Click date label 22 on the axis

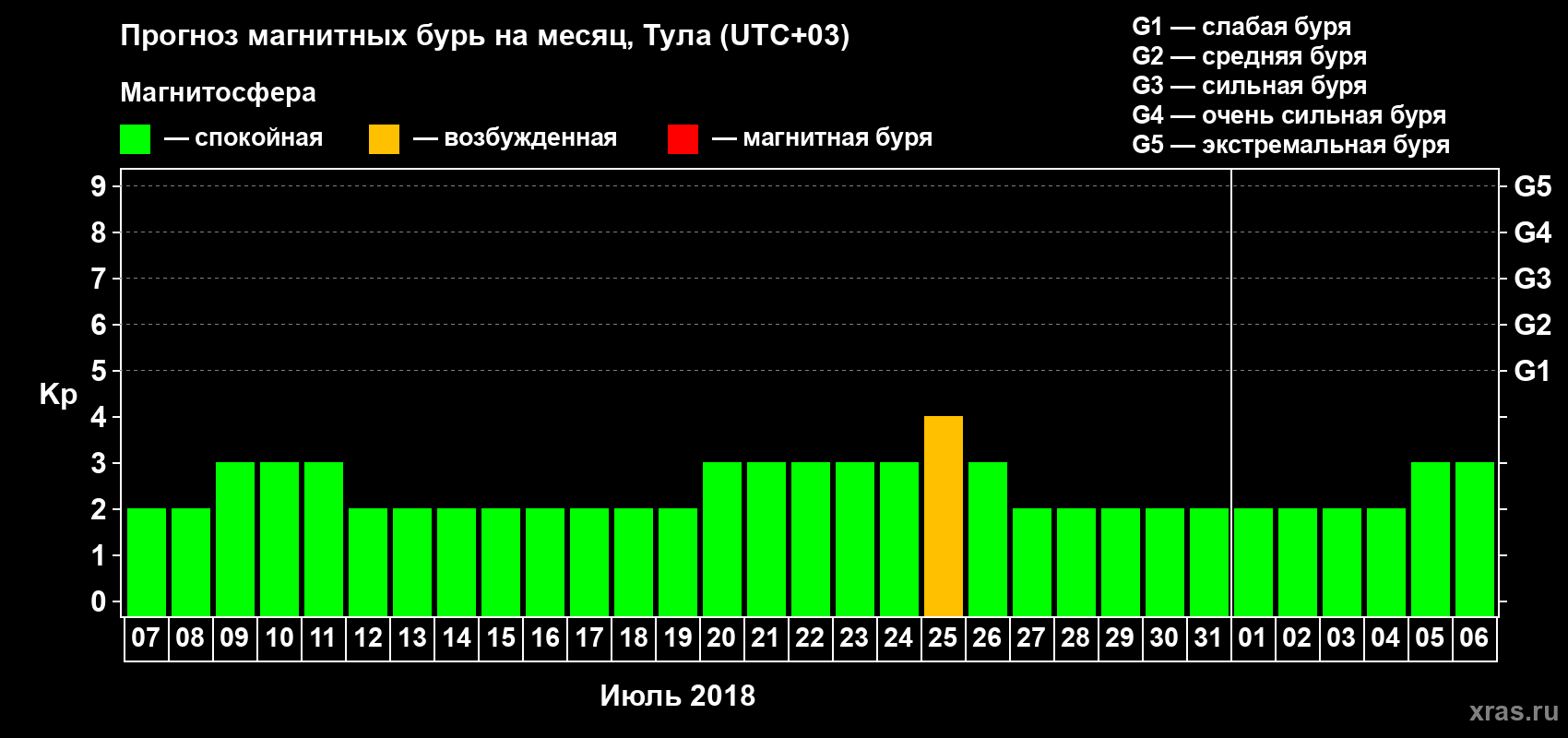(810, 637)
